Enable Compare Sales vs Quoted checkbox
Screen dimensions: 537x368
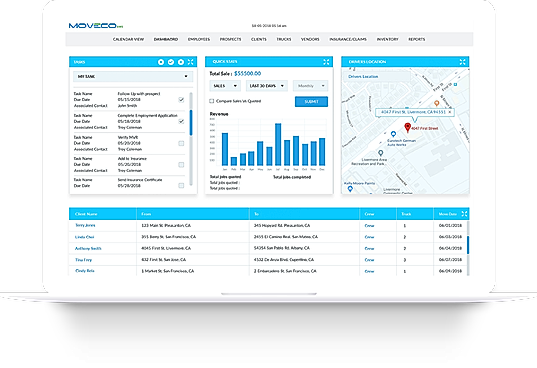point(212,101)
